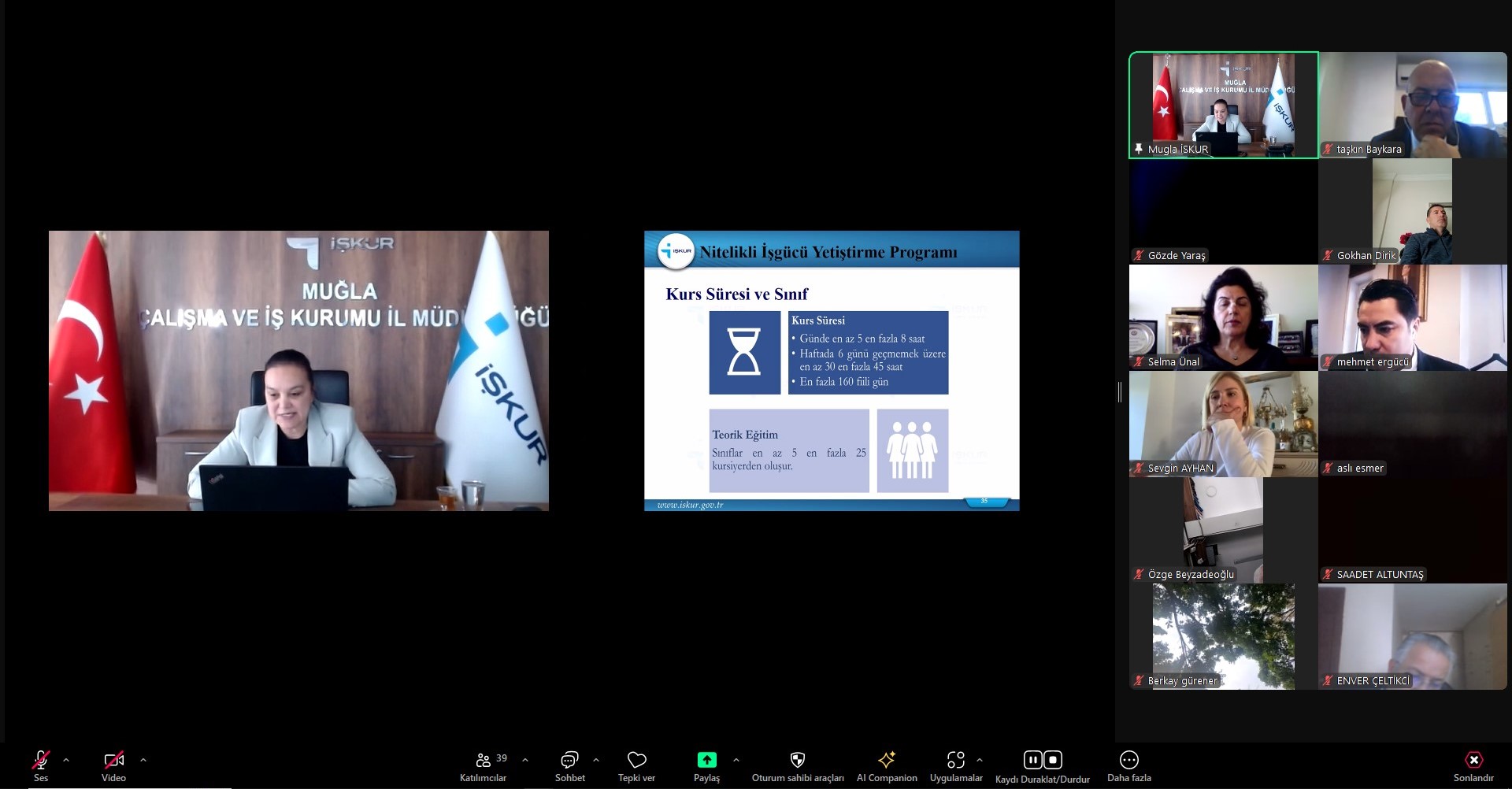Click muted mic icon beside aslı esmer

[x=1328, y=468]
